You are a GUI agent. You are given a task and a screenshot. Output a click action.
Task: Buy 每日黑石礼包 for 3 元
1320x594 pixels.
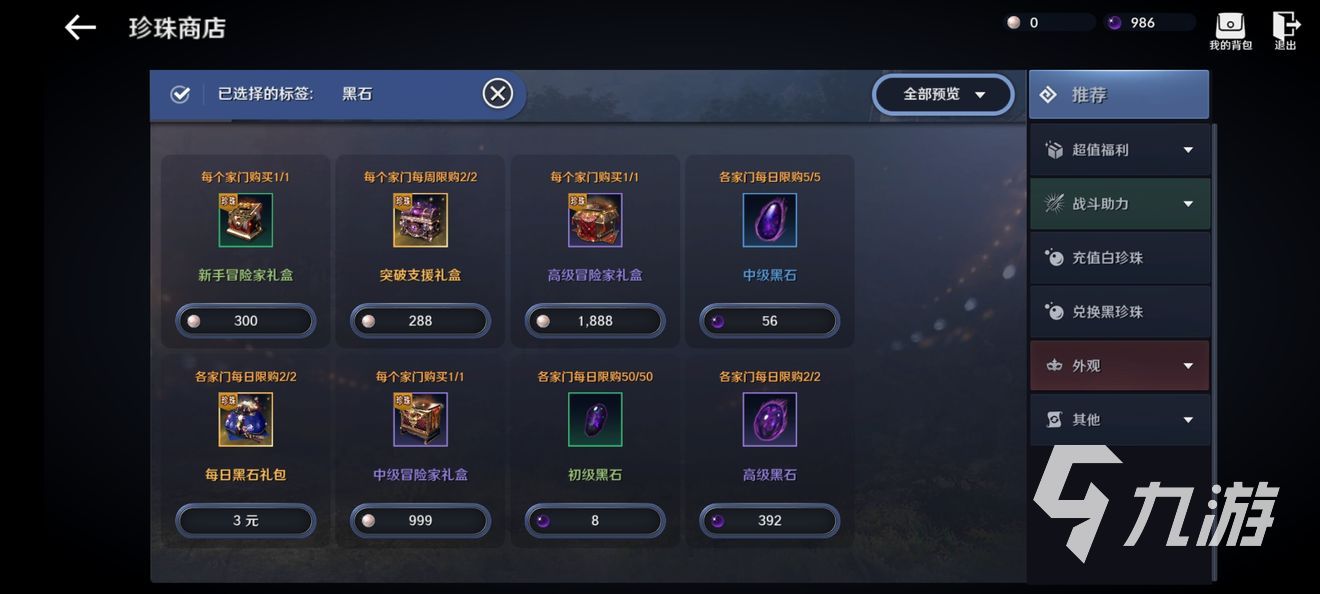pyautogui.click(x=246, y=520)
